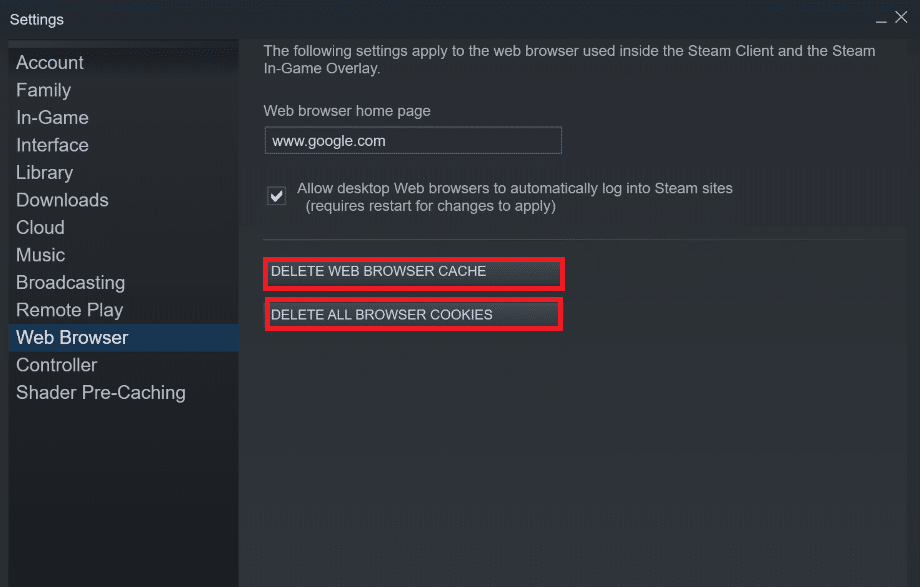Open the Account settings category
The width and height of the screenshot is (920, 587).
(50, 63)
